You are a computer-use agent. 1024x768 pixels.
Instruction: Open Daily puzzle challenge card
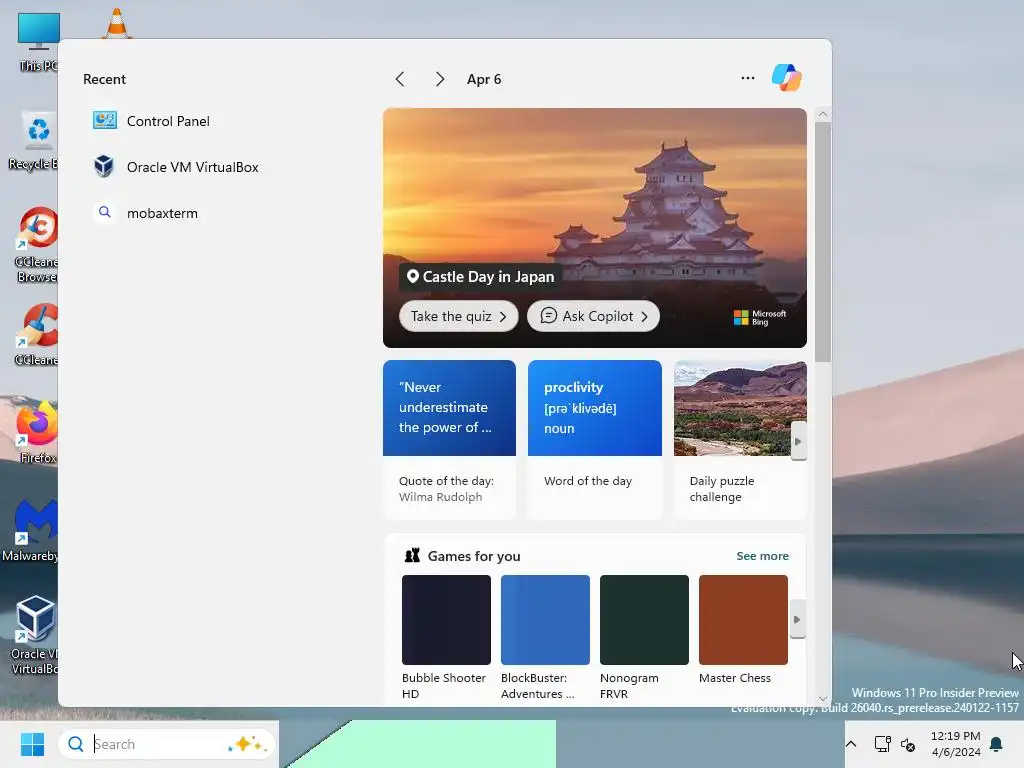pyautogui.click(x=740, y=440)
